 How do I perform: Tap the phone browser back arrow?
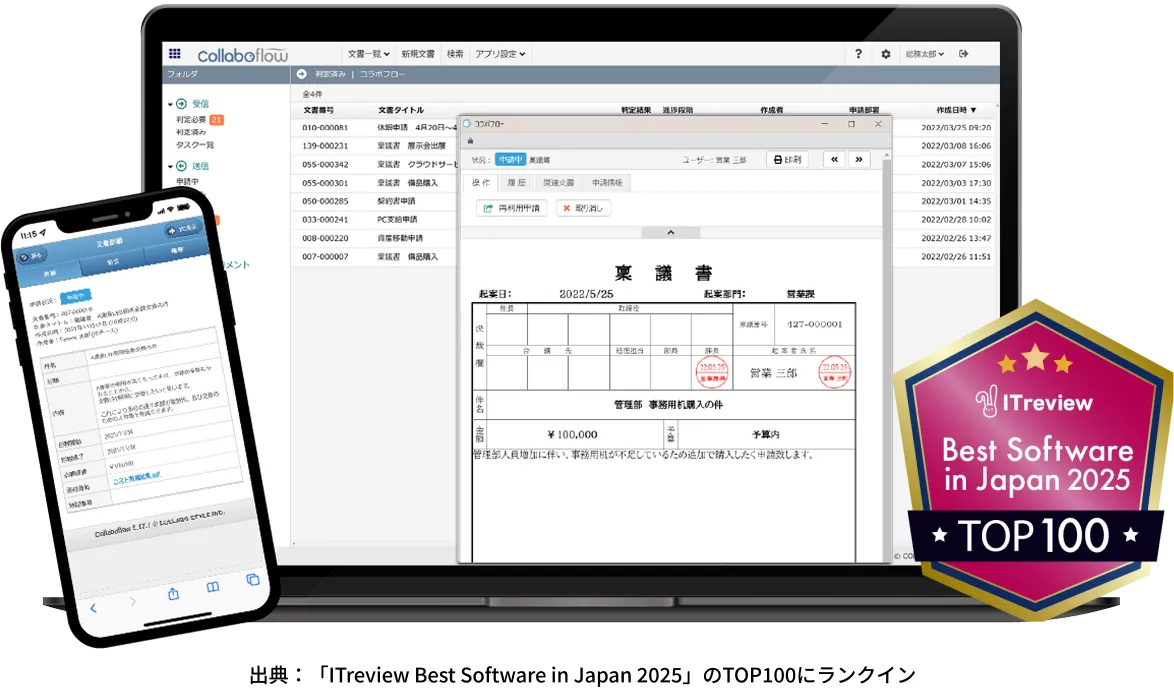[94, 608]
